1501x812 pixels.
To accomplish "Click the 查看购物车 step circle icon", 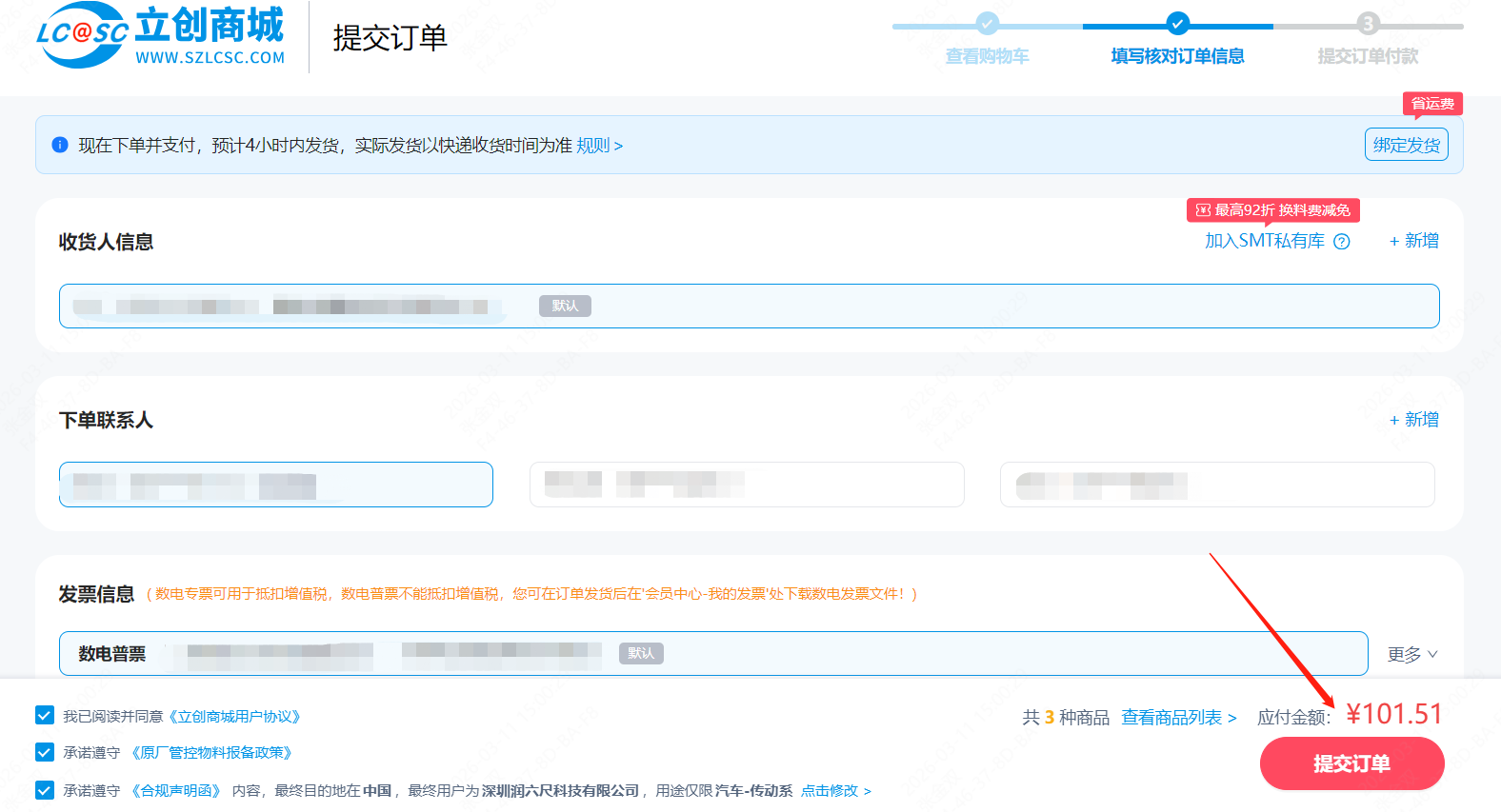I will pyautogui.click(x=988, y=23).
